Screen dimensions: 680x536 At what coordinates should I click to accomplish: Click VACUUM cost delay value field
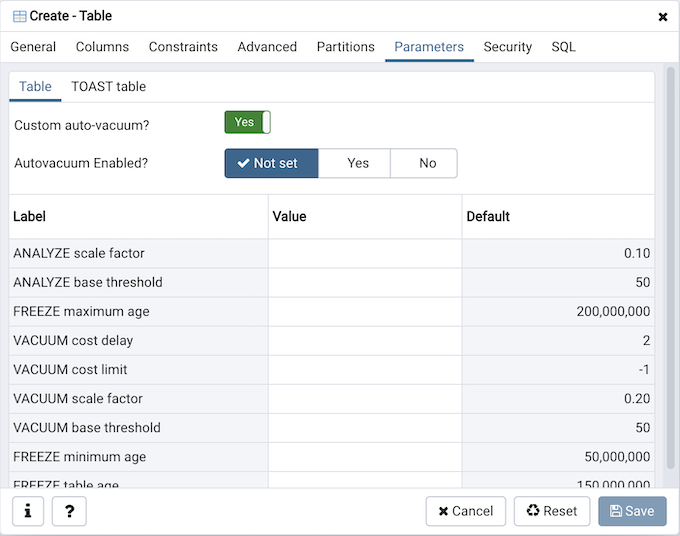click(365, 340)
